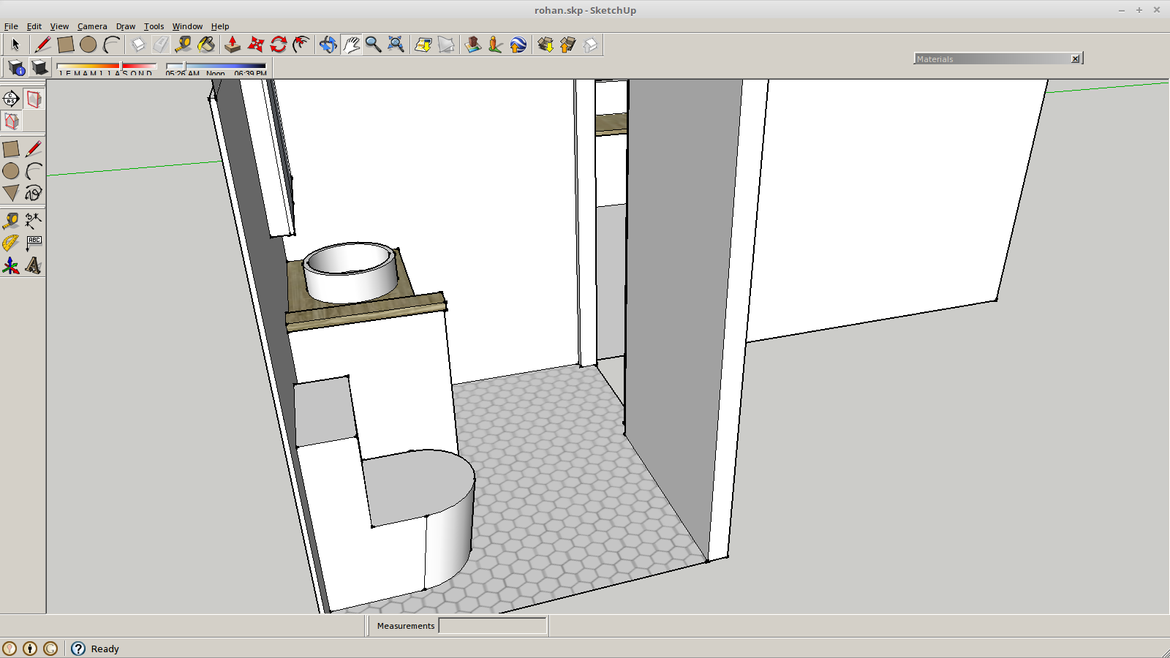Click the help question mark in status bar
This screenshot has width=1170, height=658.
pos(78,648)
